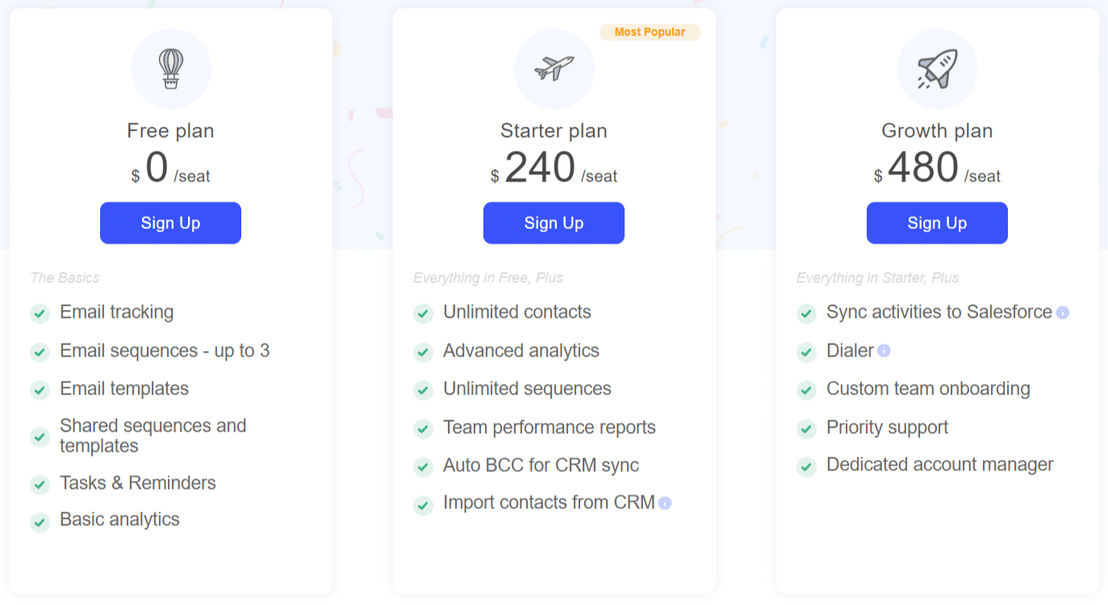1108x605 pixels.
Task: Sign Up for the Free plan
Action: tap(170, 223)
